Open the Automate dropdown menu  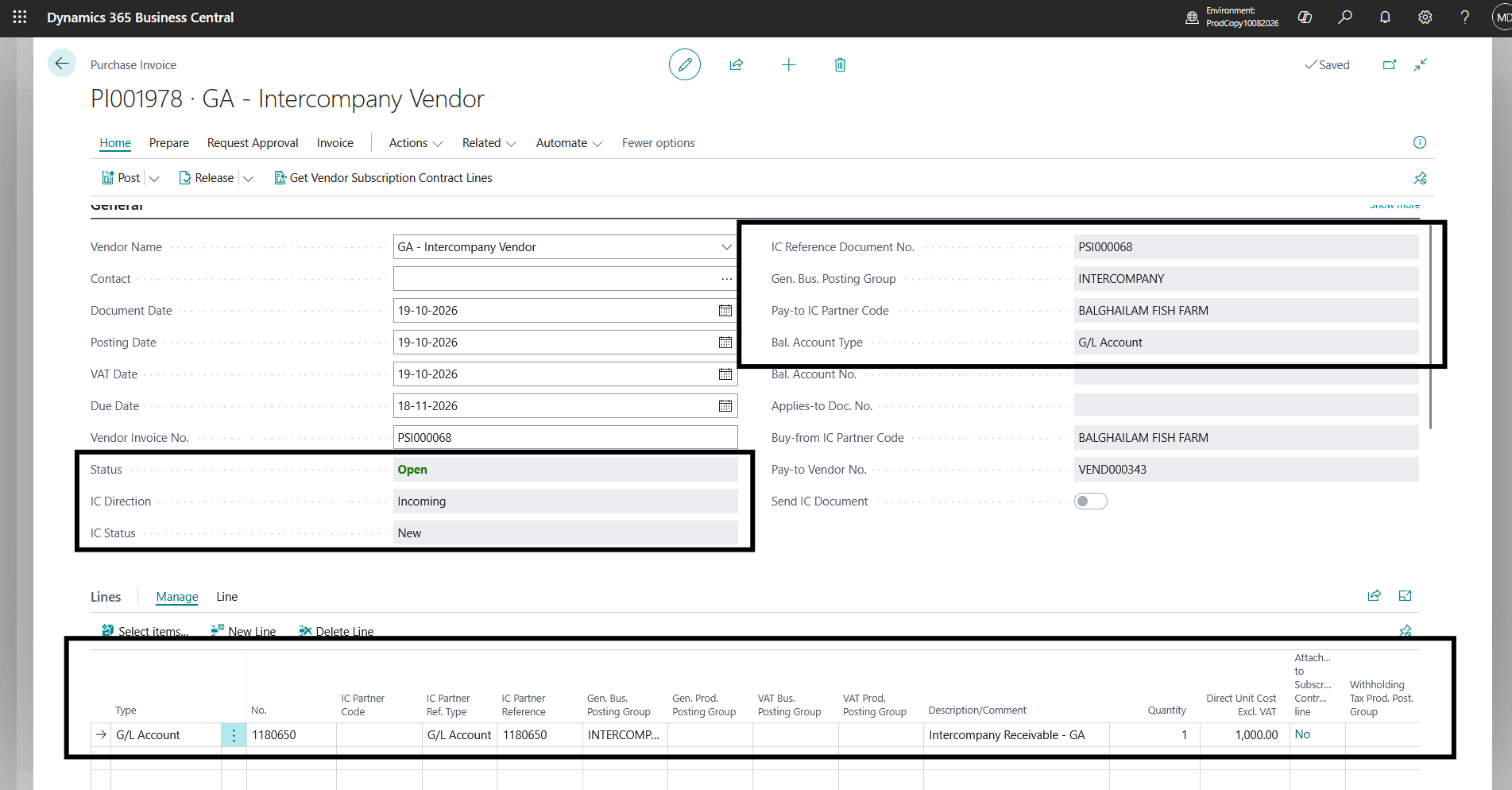point(569,143)
